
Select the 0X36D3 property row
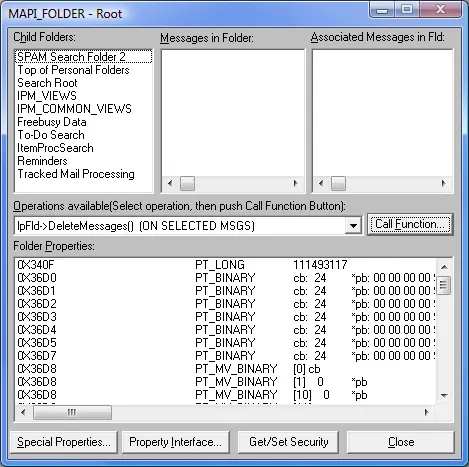coord(226,317)
